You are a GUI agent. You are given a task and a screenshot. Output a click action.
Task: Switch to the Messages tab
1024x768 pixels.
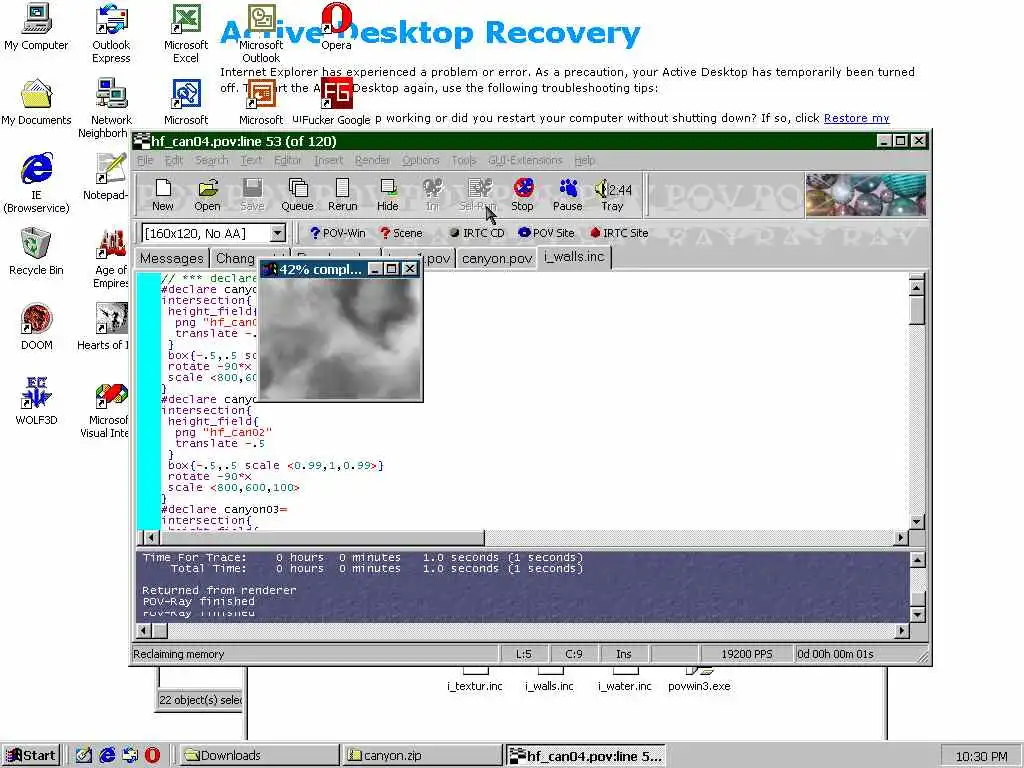pyautogui.click(x=172, y=259)
